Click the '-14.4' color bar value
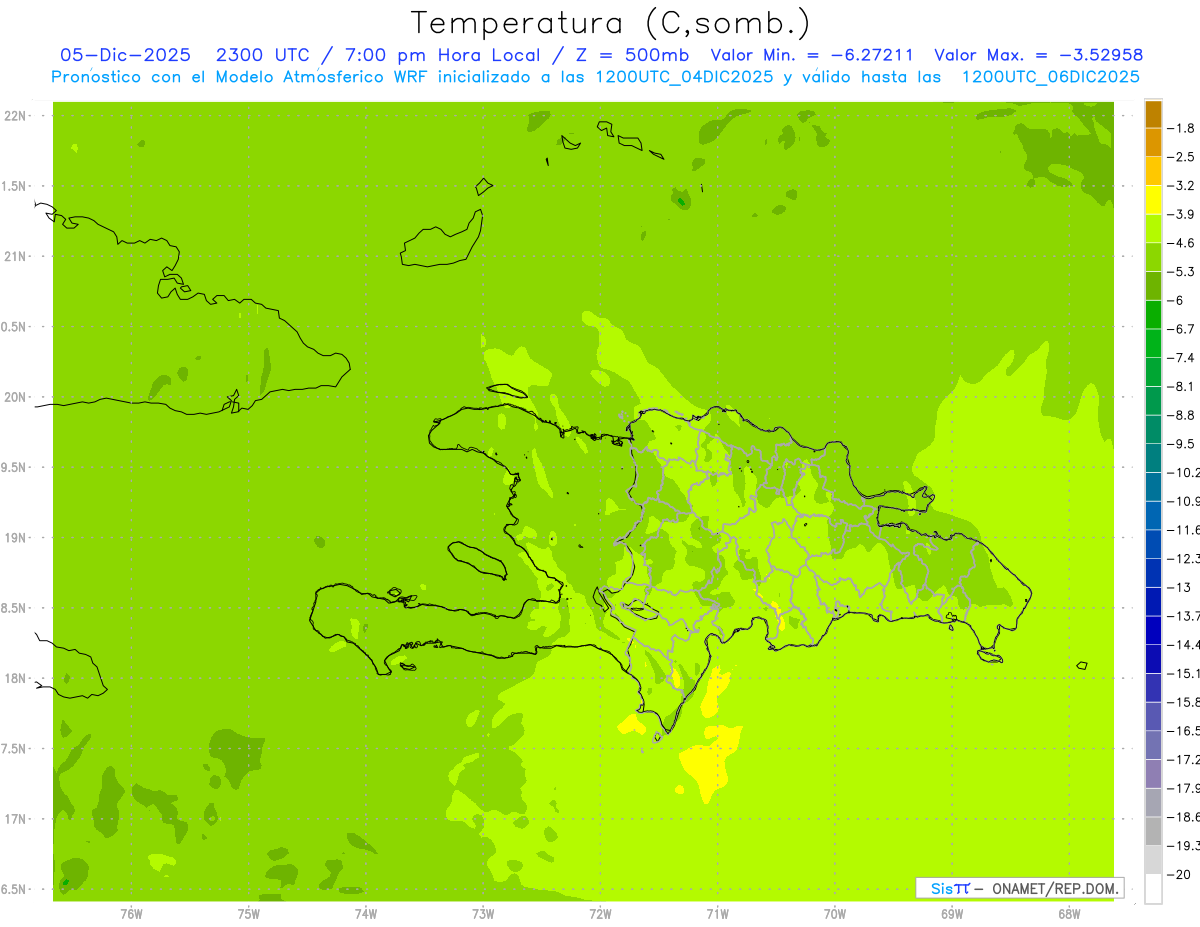The height and width of the screenshot is (927, 1200). coord(1184,645)
